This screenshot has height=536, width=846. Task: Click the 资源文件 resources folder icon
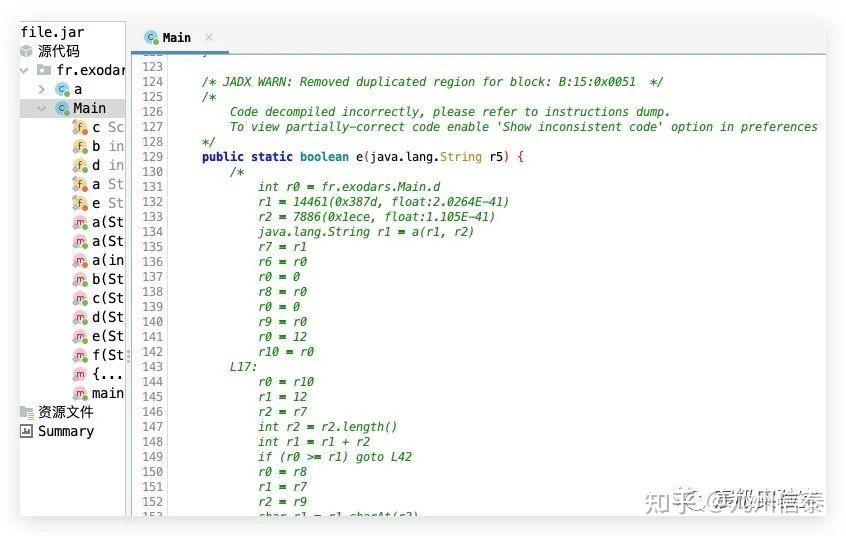[x=26, y=412]
